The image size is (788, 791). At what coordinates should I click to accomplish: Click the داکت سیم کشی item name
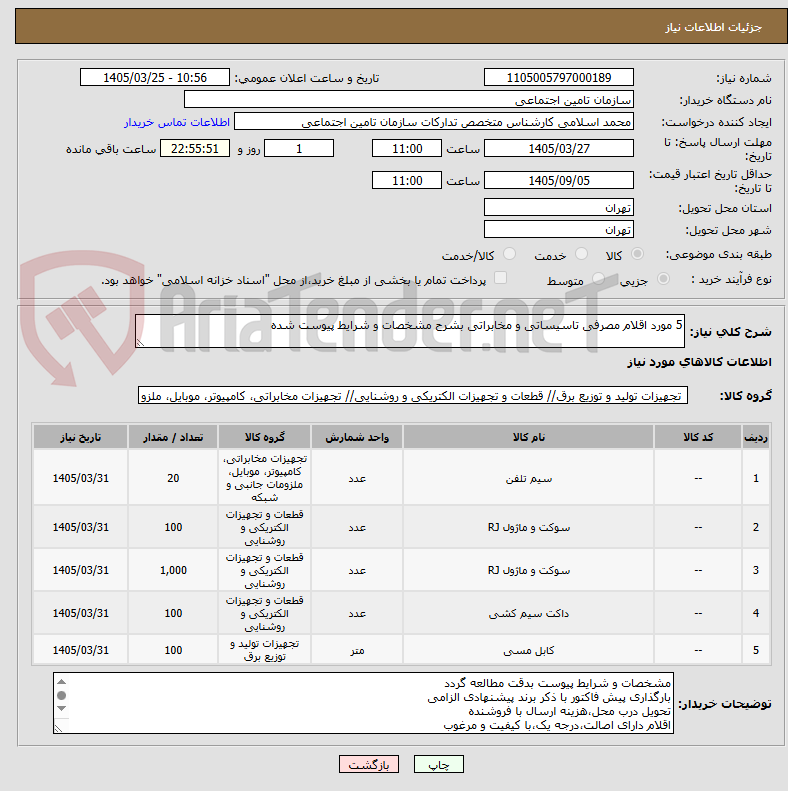tap(529, 613)
